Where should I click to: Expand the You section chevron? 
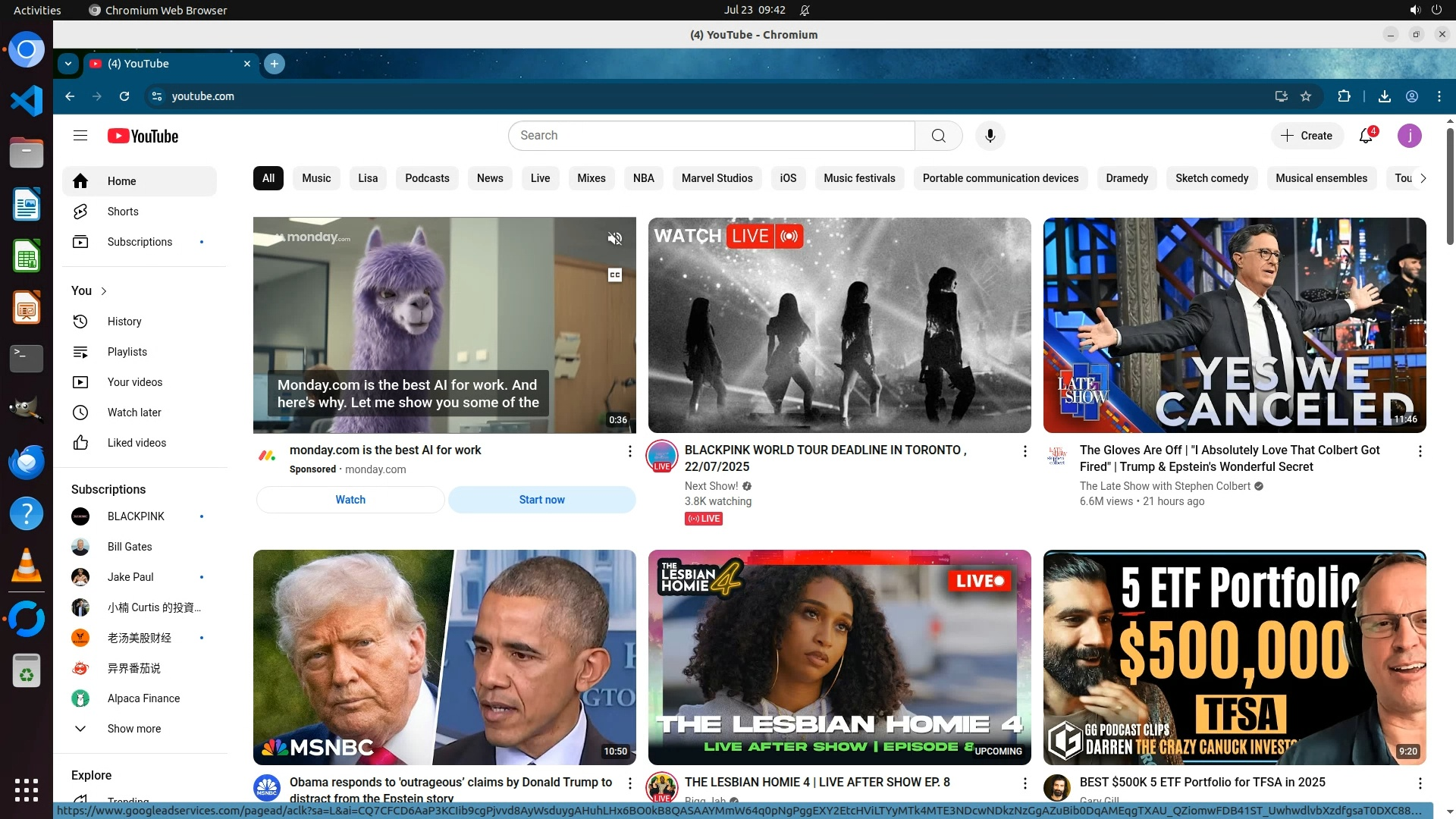click(x=104, y=291)
